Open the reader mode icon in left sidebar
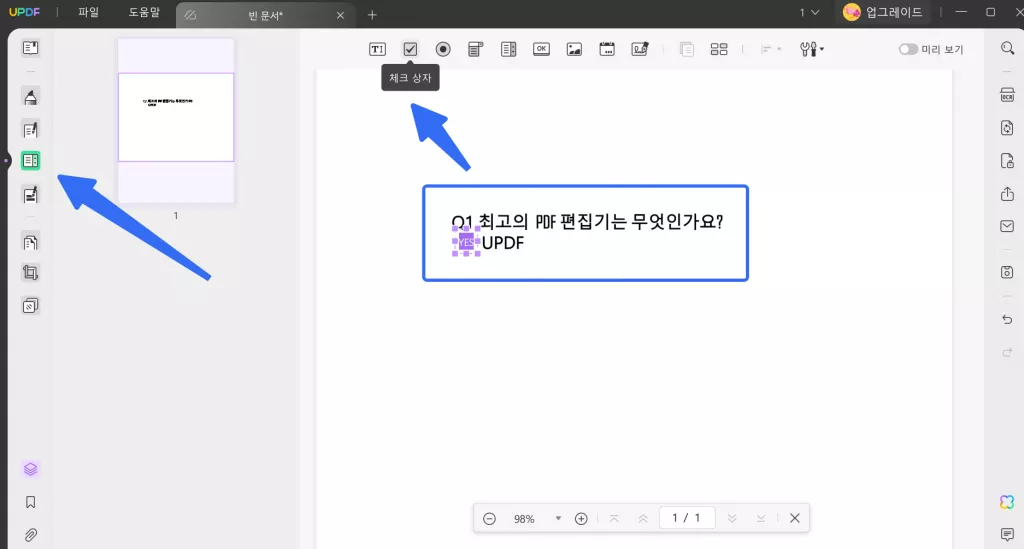This screenshot has height=549, width=1024. coord(30,48)
